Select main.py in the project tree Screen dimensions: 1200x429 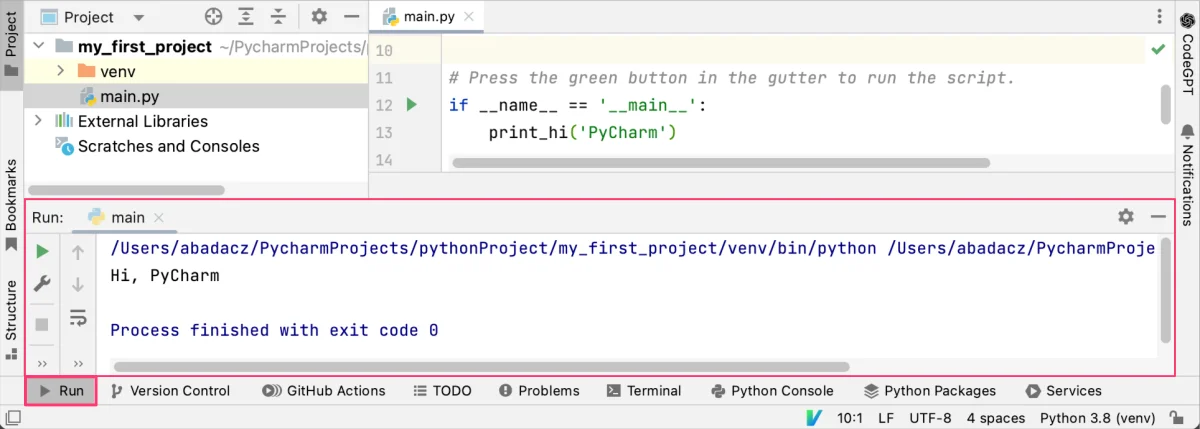tap(129, 96)
